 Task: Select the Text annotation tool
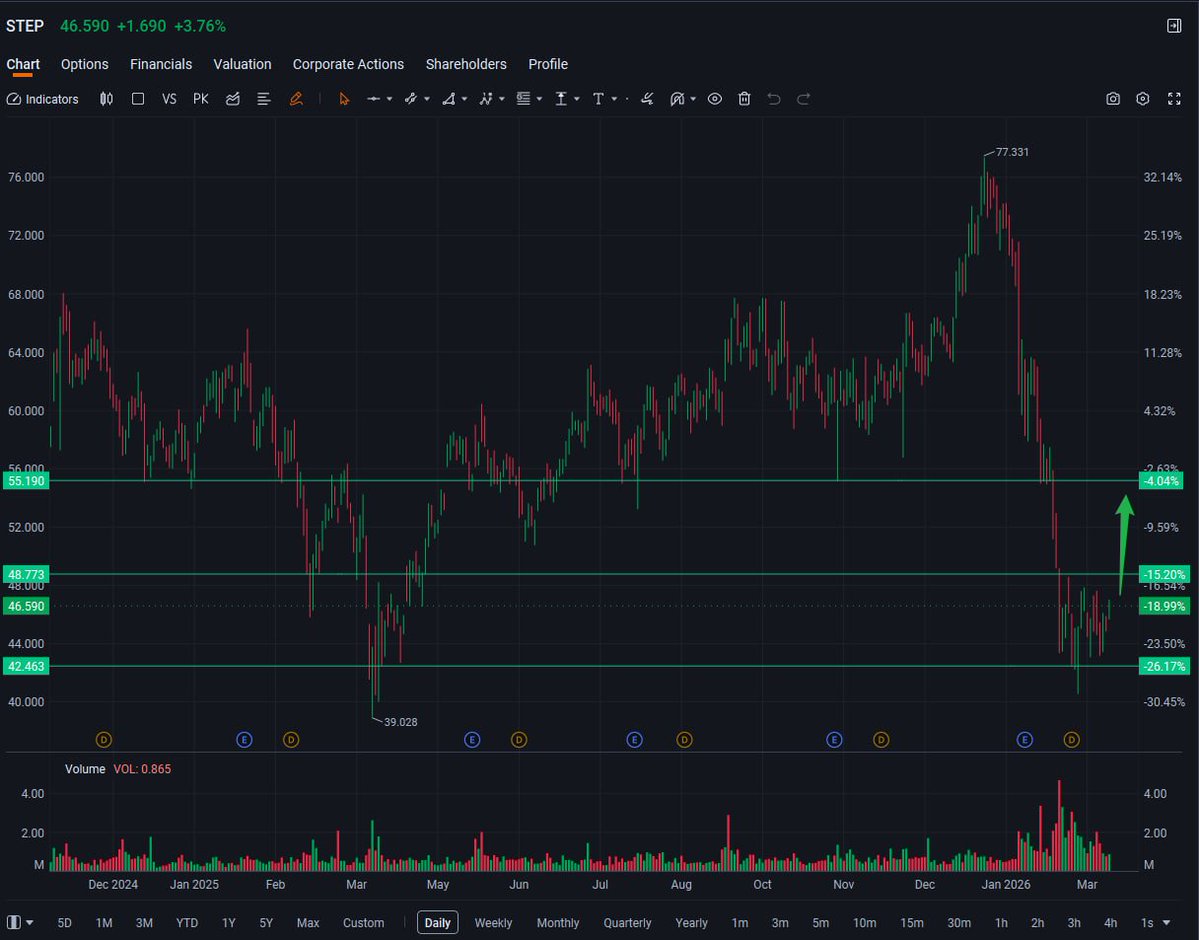[x=599, y=99]
